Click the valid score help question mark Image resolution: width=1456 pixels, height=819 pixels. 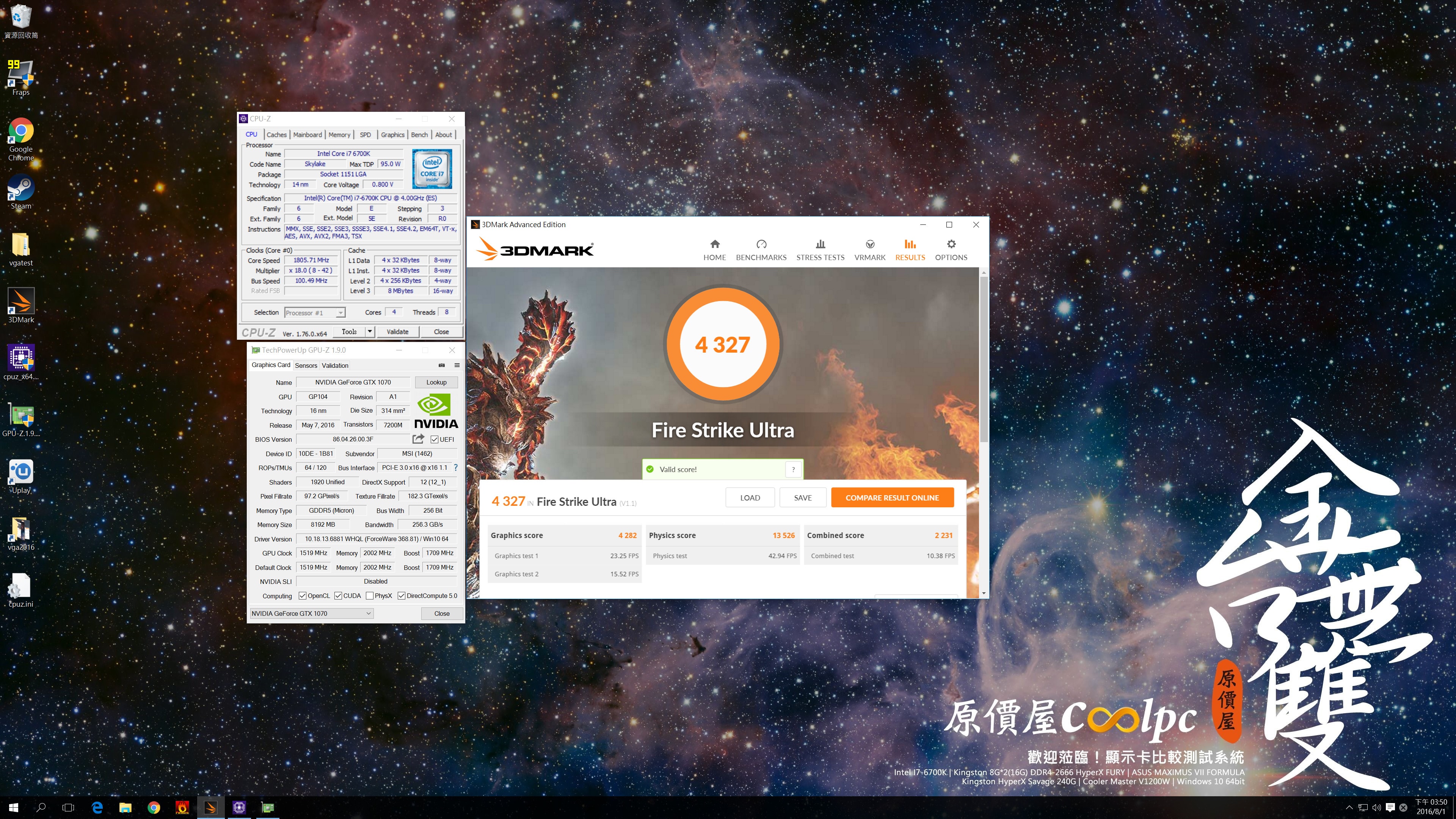tap(793, 469)
